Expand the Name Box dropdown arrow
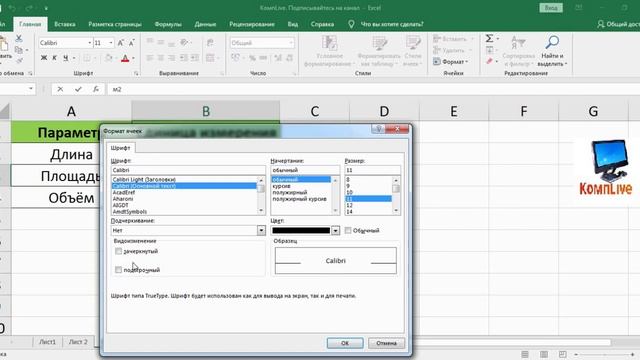The width and height of the screenshot is (640, 360). (x=31, y=89)
